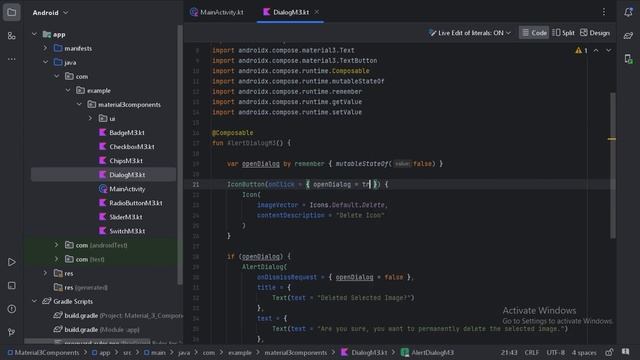Expand the com (androidTest) package

pos(57,245)
